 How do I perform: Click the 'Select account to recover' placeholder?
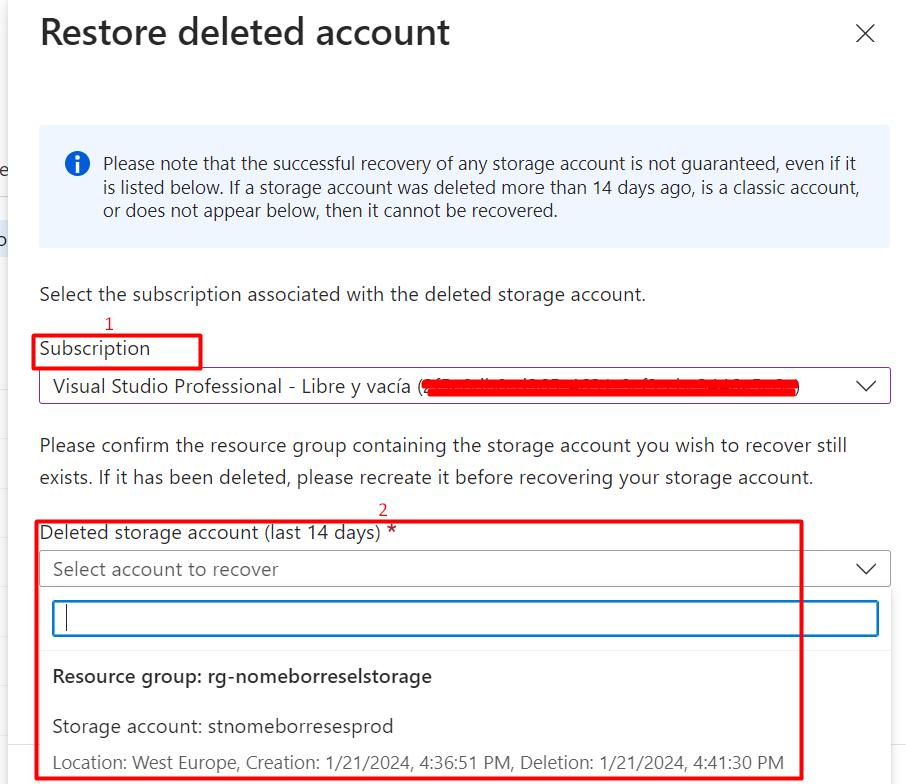(x=165, y=569)
